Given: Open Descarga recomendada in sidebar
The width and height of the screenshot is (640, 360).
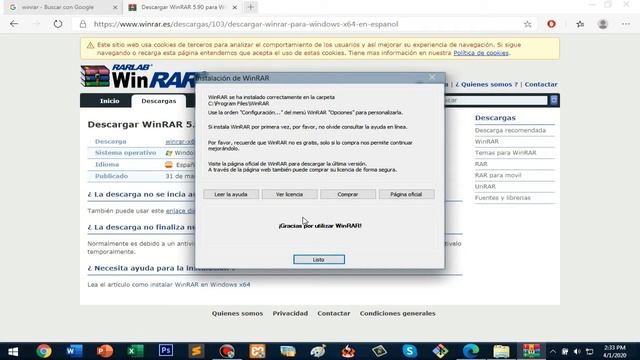Looking at the screenshot, I should tap(510, 130).
